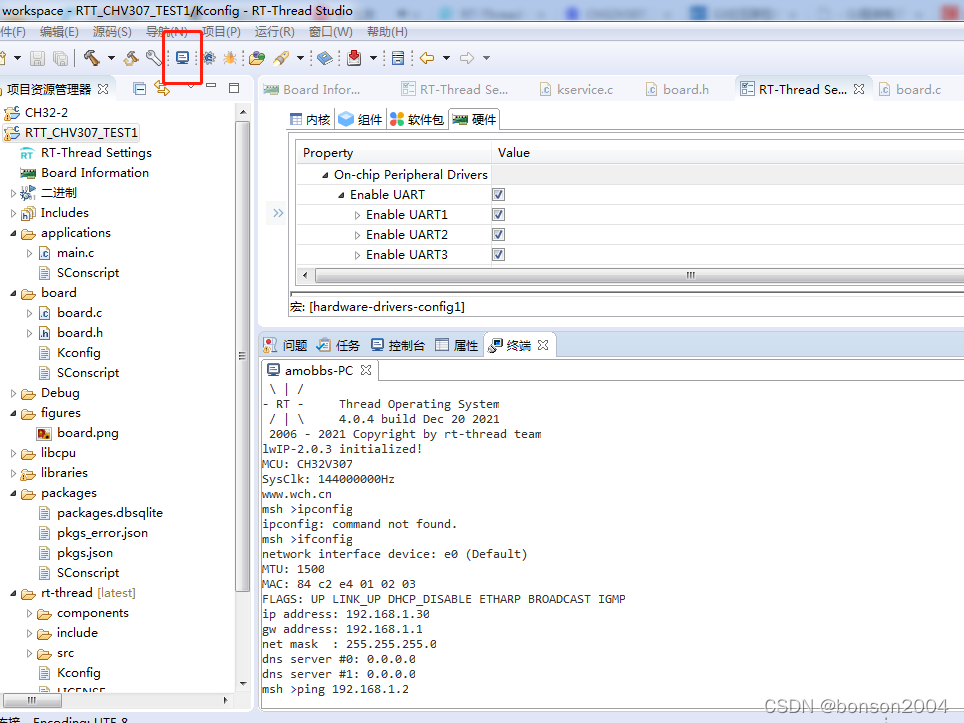Open the board.h editor tab
The image size is (964, 723).
coord(678,90)
